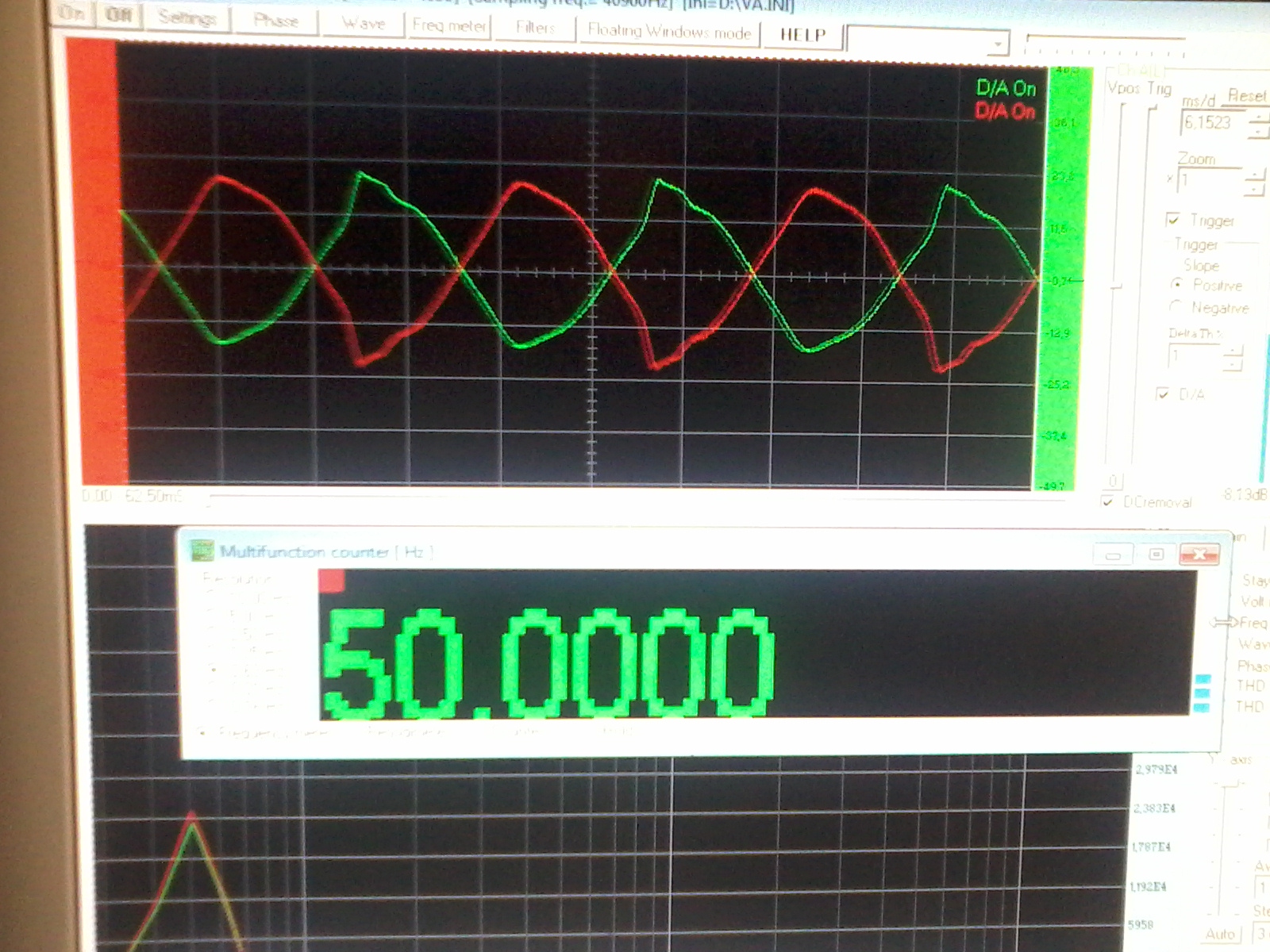1270x952 pixels.
Task: Click the Delta Th % field
Action: (x=1195, y=356)
